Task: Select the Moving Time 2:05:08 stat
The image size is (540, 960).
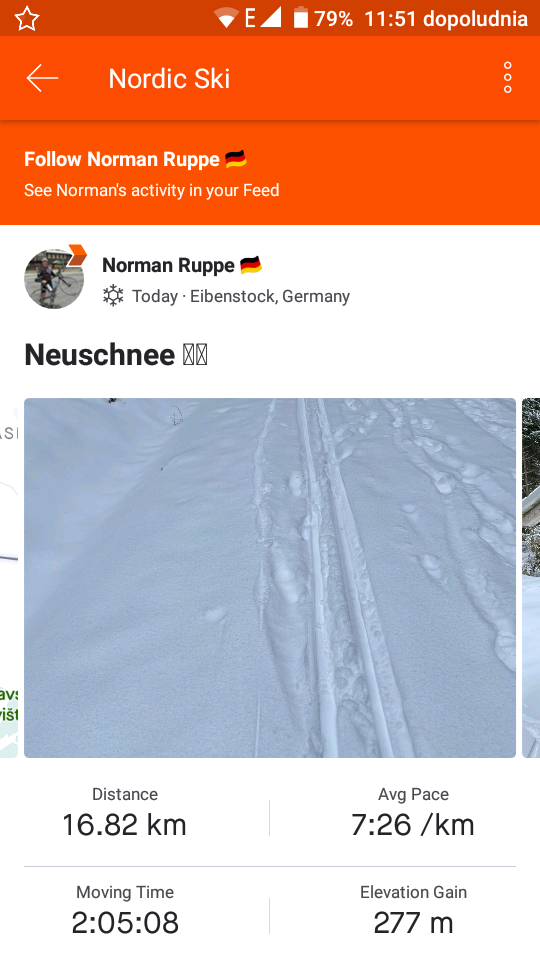Action: (125, 911)
